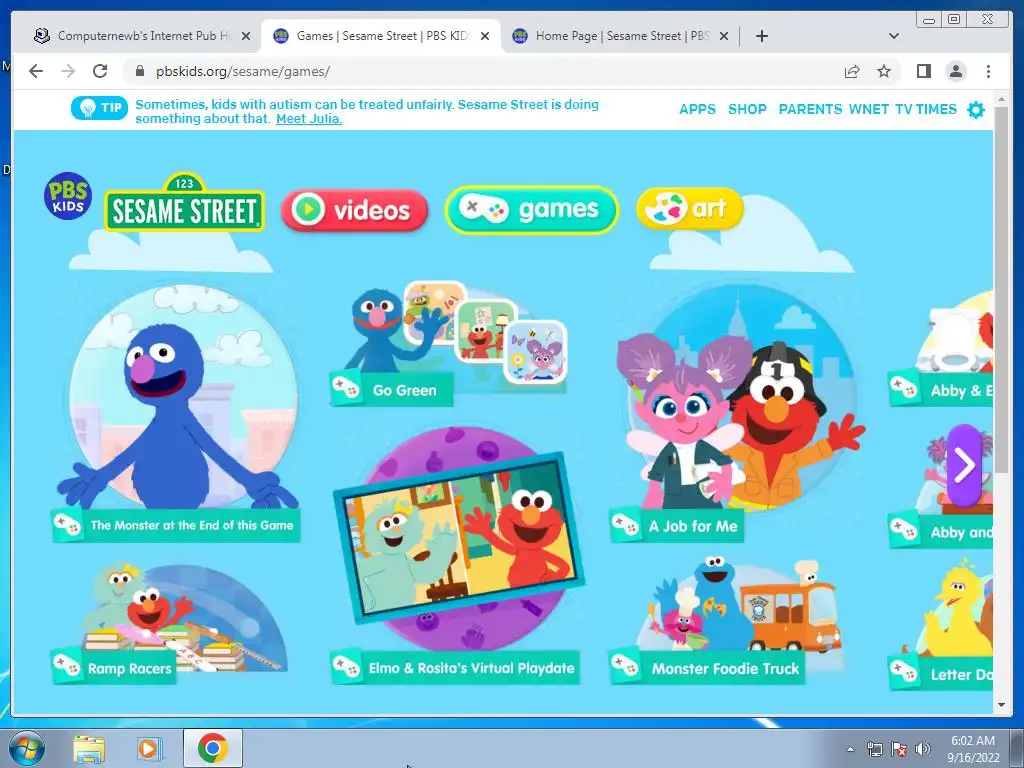View site information padlock icon
Viewport: 1024px width, 768px height.
pyautogui.click(x=140, y=71)
